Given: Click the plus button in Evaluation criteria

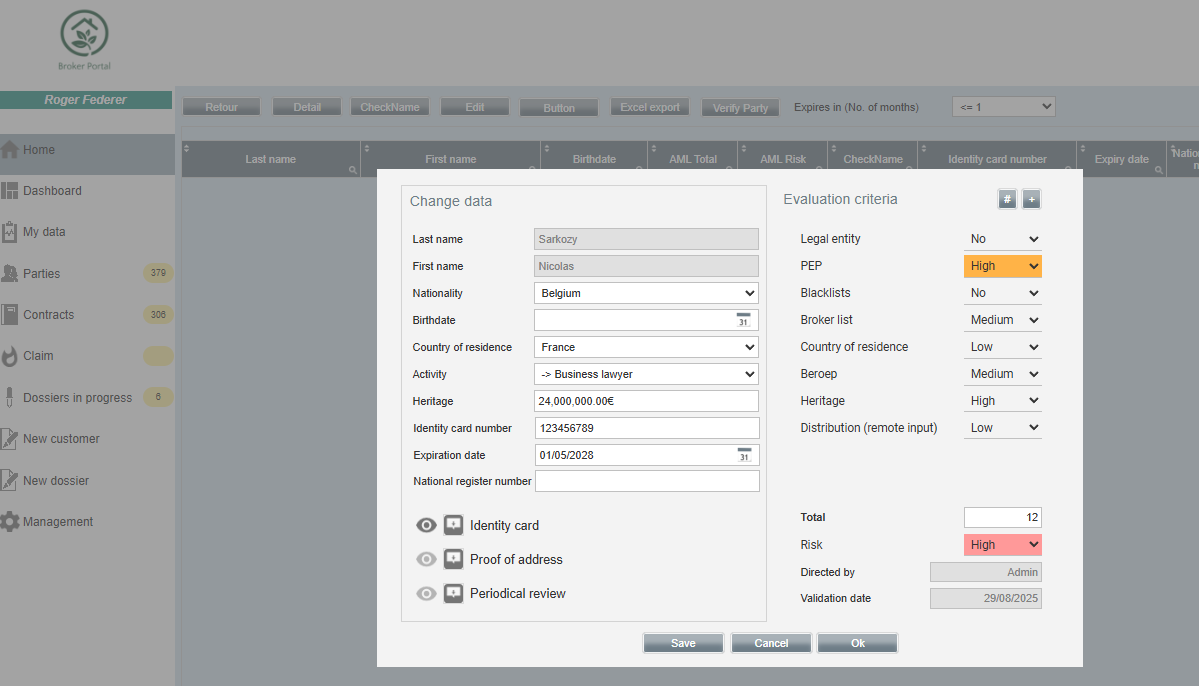Looking at the screenshot, I should pyautogui.click(x=1031, y=199).
